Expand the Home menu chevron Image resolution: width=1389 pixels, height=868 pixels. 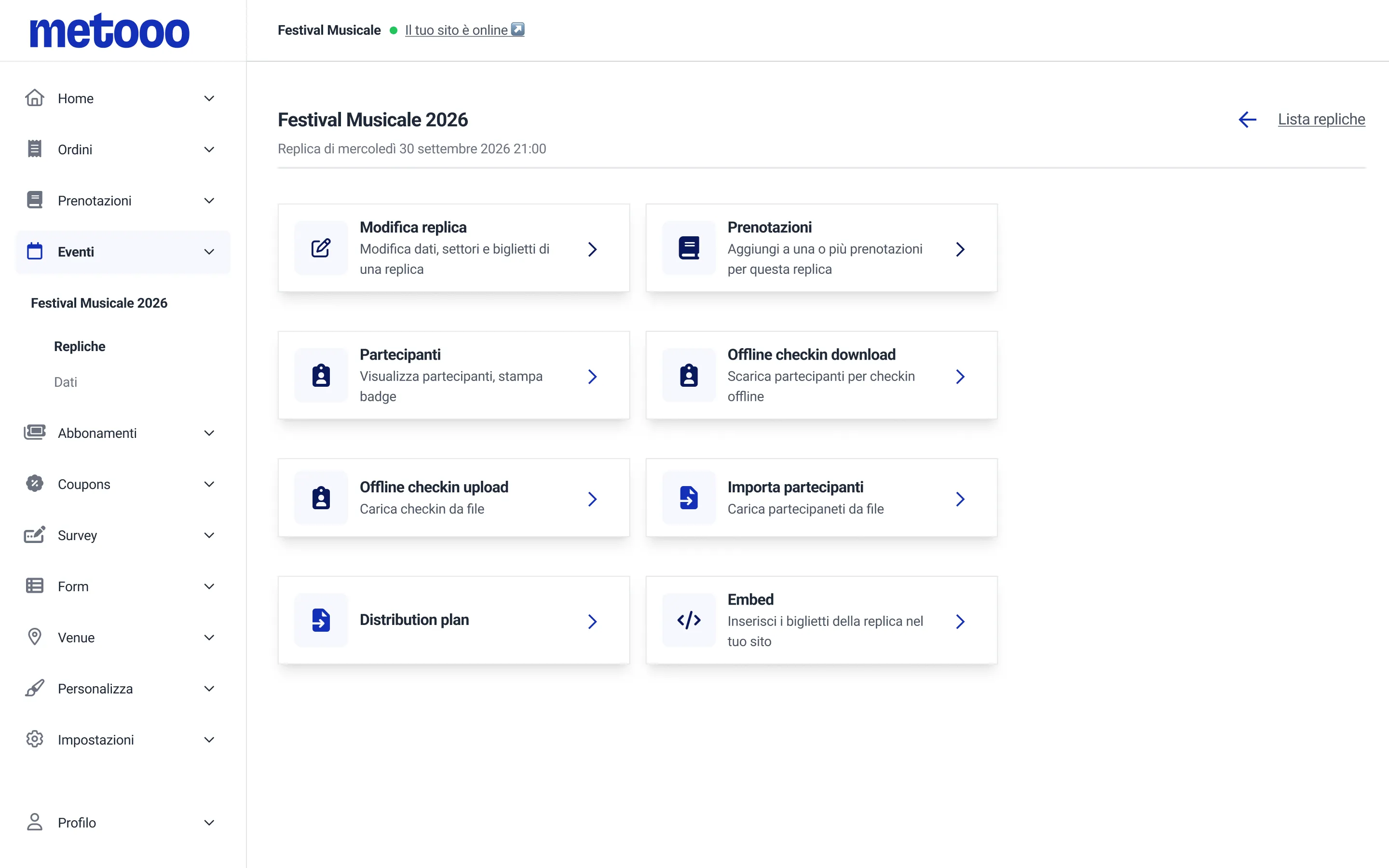point(209,98)
